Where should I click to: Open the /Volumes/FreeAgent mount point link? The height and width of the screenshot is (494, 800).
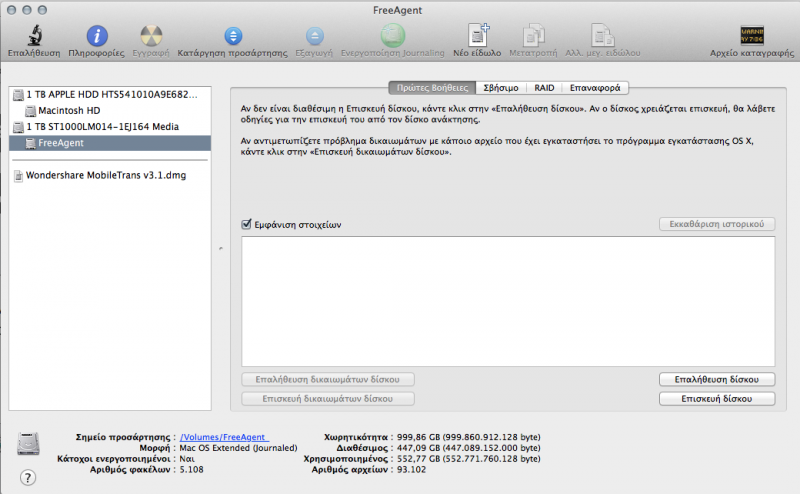pyautogui.click(x=223, y=437)
